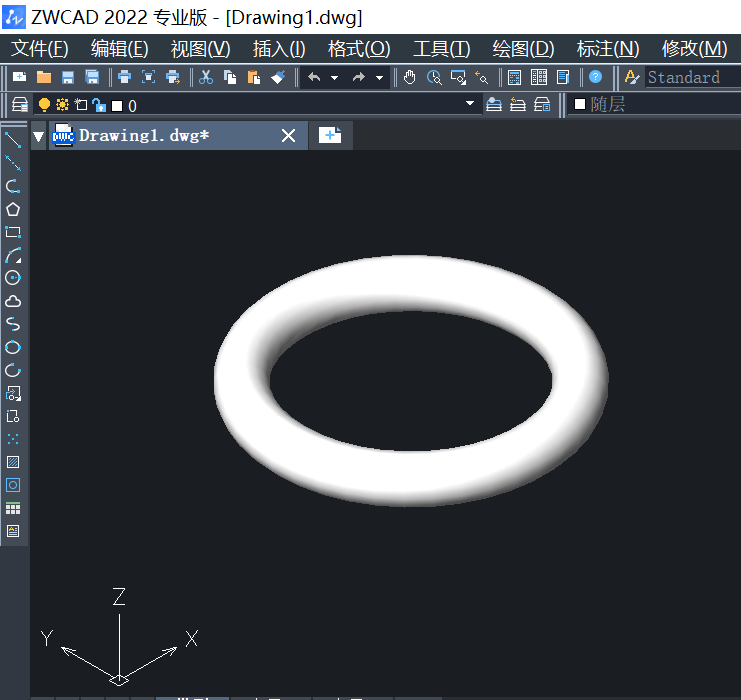This screenshot has width=741, height=700.
Task: Select the Spline tool
Action: click(13, 324)
